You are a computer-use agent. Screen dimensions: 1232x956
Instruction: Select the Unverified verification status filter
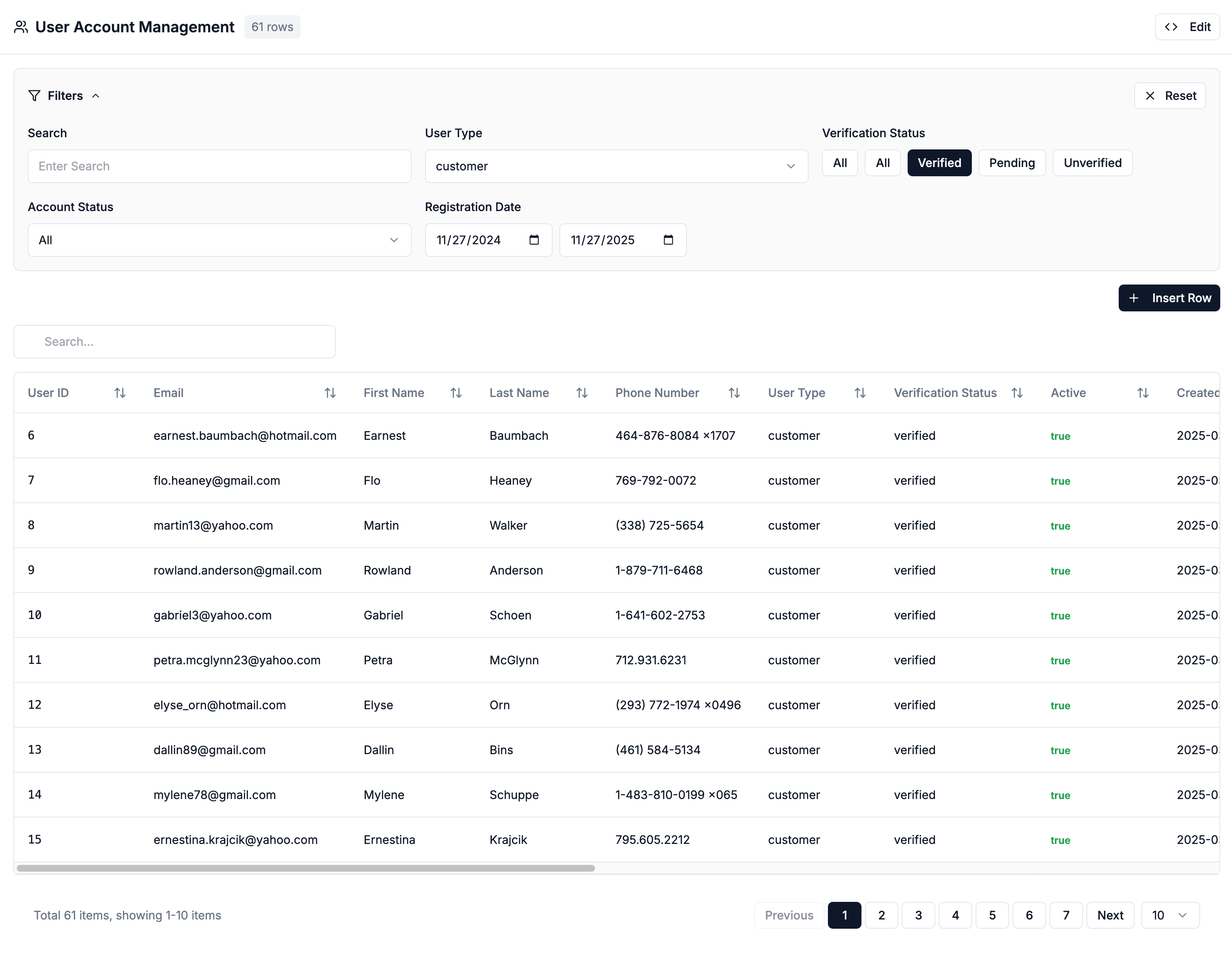click(1093, 162)
